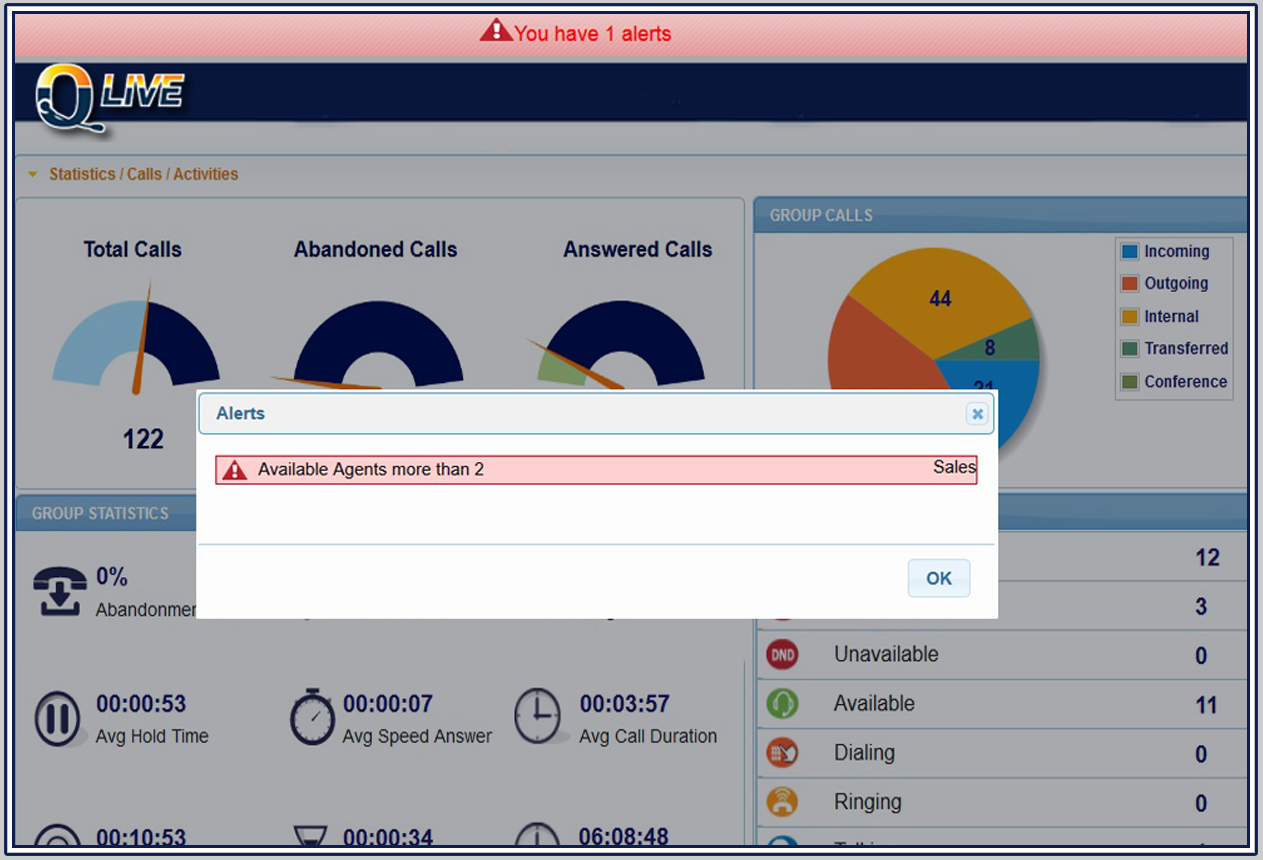Click the Abandonment phone icon
1263x860 pixels.
pos(60,591)
